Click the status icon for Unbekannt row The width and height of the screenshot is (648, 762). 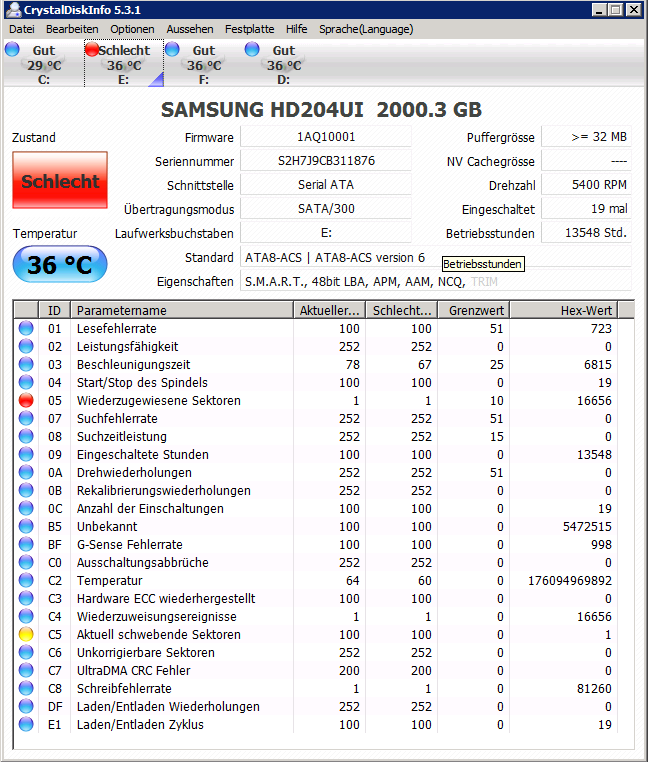(26, 526)
